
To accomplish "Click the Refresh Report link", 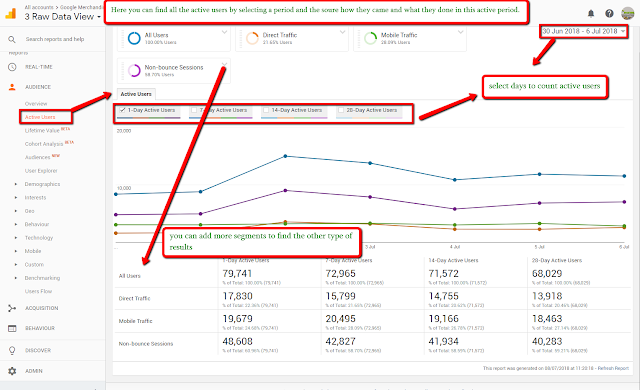I will click(613, 368).
